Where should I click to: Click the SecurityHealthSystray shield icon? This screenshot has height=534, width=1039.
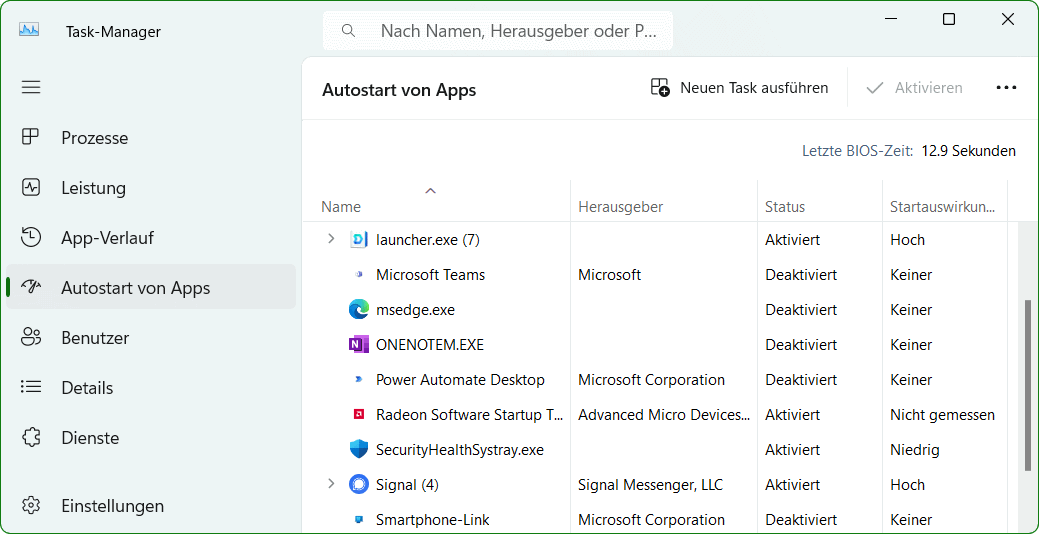[359, 450]
